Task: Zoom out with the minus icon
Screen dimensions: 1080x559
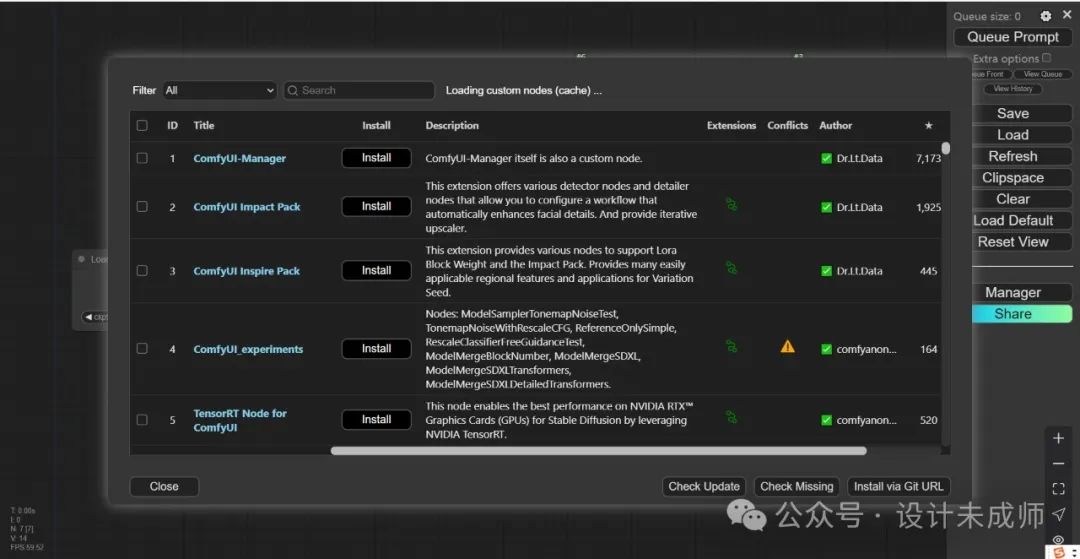Action: click(x=1059, y=463)
